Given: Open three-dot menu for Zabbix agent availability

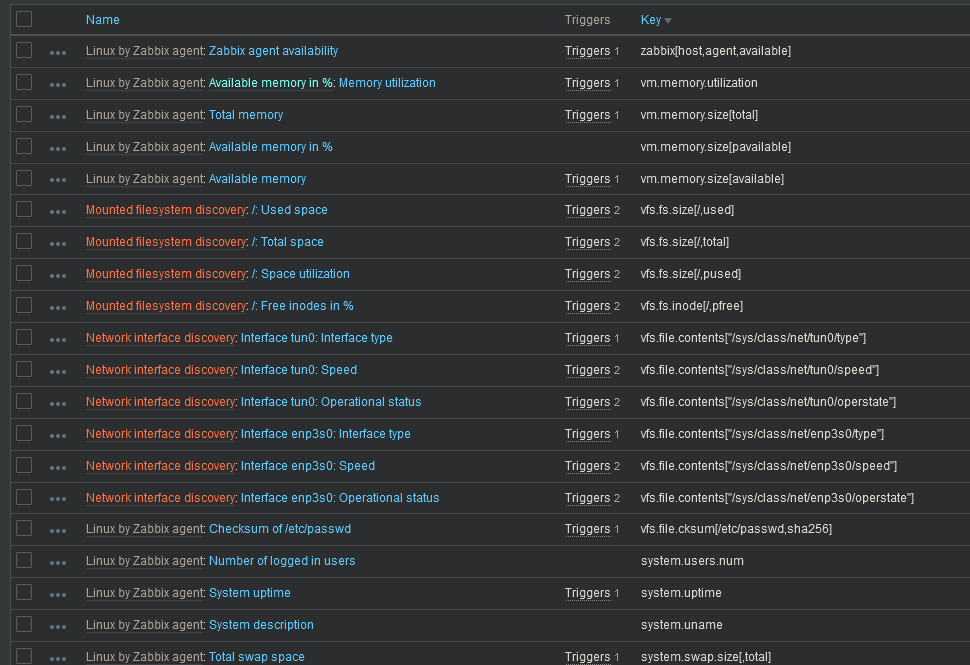Looking at the screenshot, I should click(x=58, y=52).
